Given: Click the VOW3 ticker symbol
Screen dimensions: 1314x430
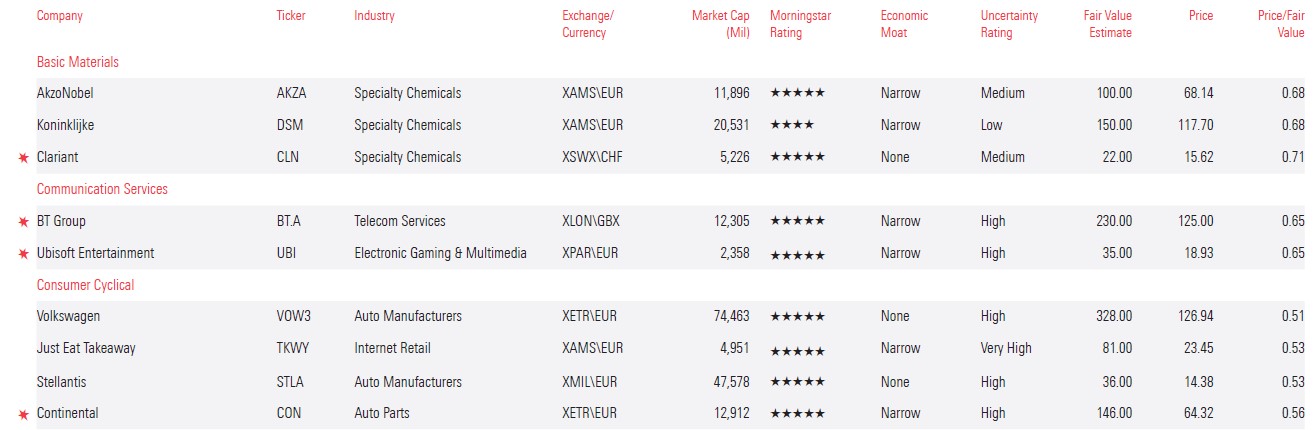Looking at the screenshot, I should (x=294, y=316).
